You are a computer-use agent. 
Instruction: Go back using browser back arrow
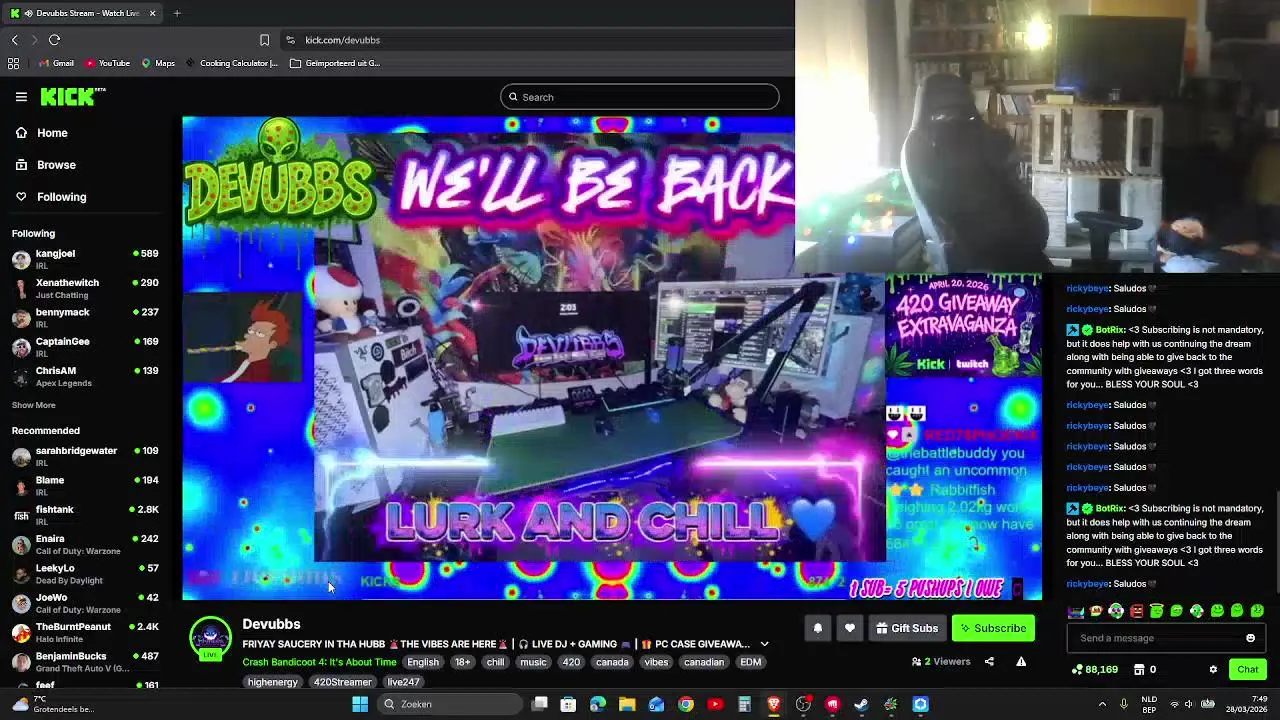14,40
